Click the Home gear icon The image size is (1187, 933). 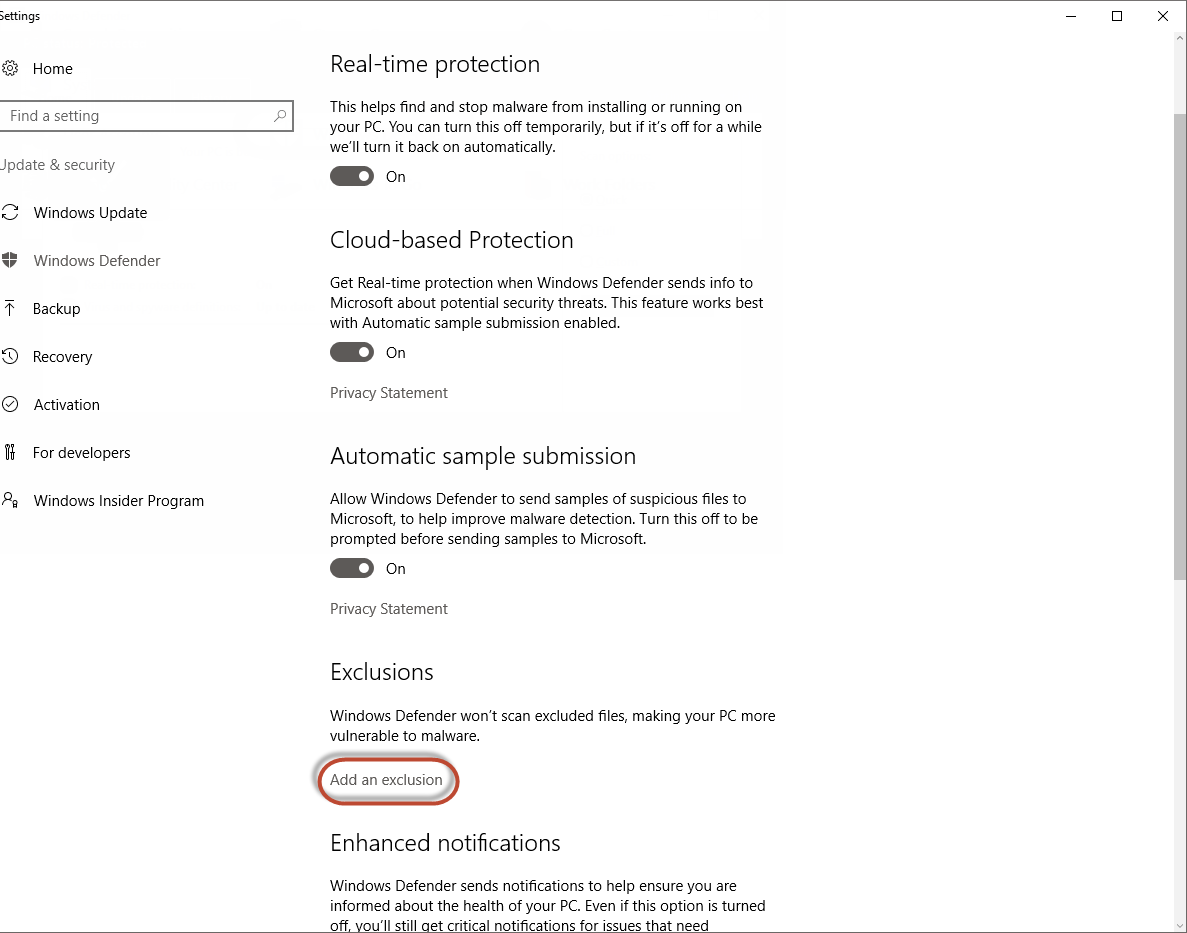(x=10, y=68)
